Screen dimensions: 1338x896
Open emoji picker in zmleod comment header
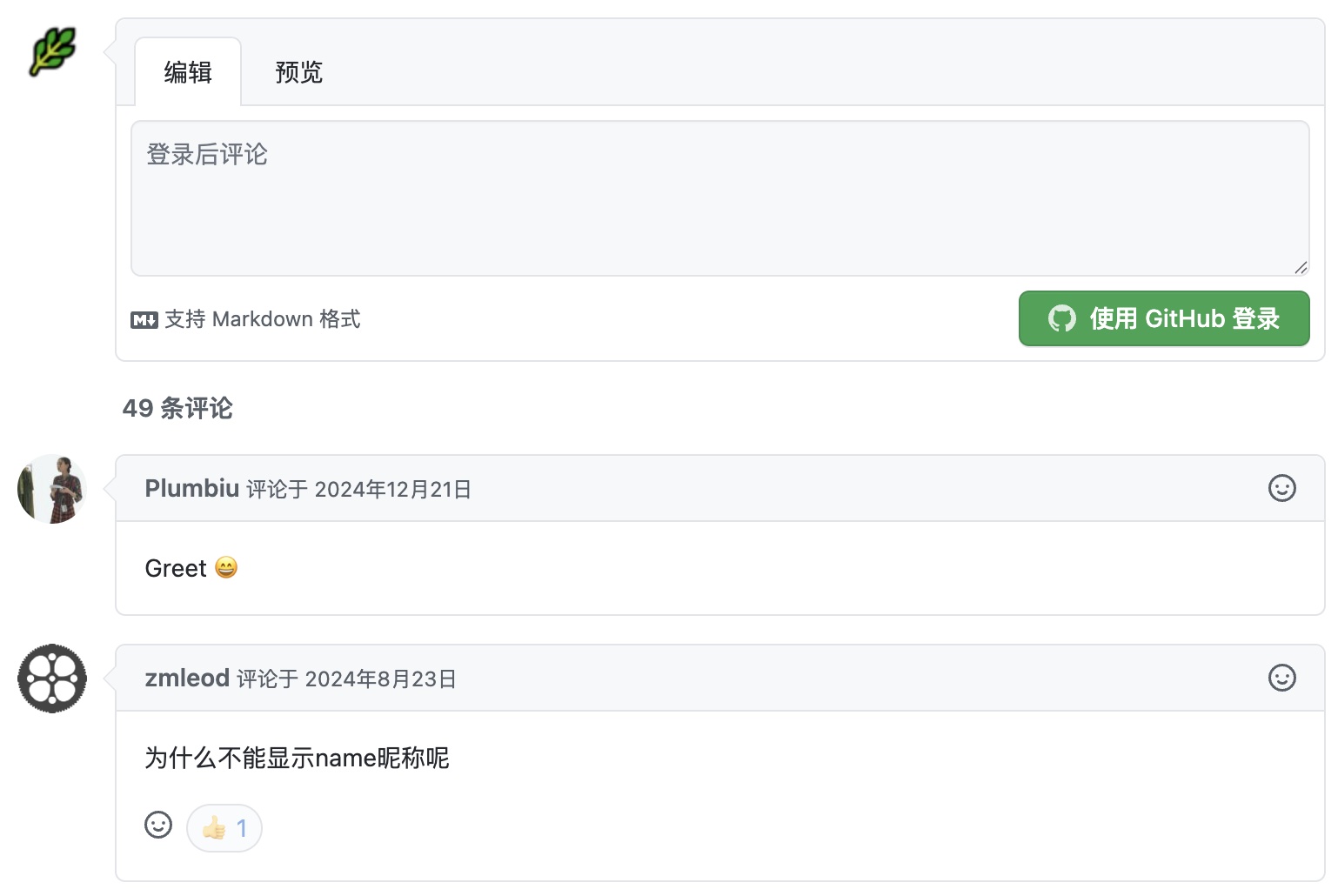pyautogui.click(x=1281, y=678)
